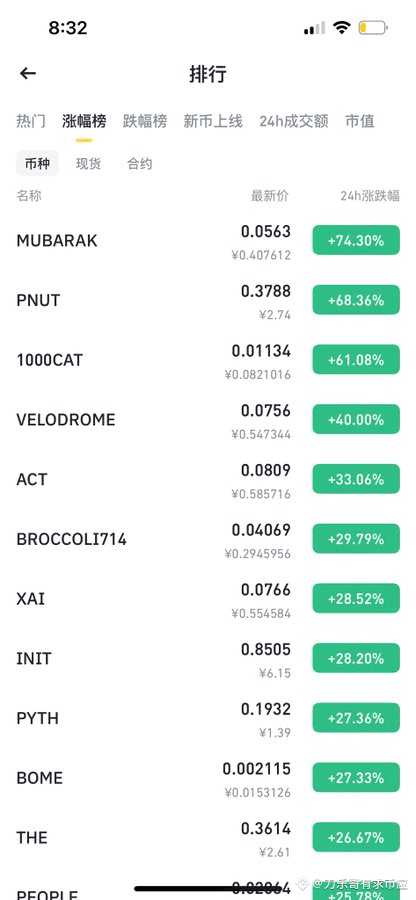Sort by 最新价 column header
416x900 pixels.
[270, 196]
